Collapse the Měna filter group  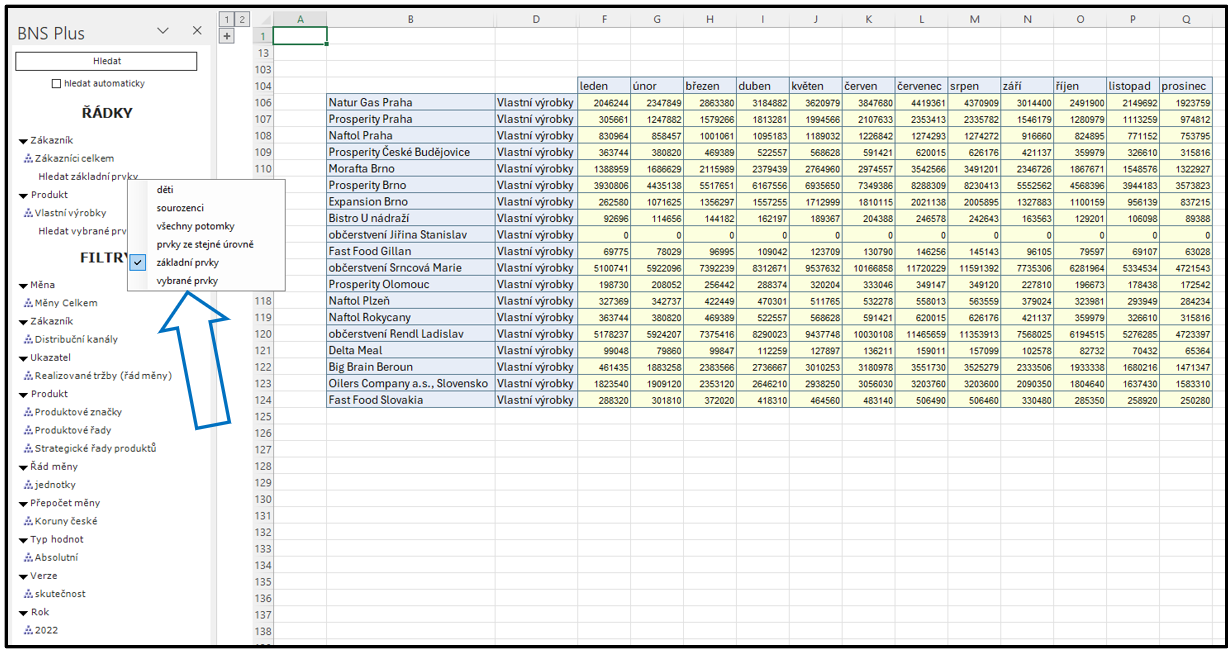click(23, 285)
